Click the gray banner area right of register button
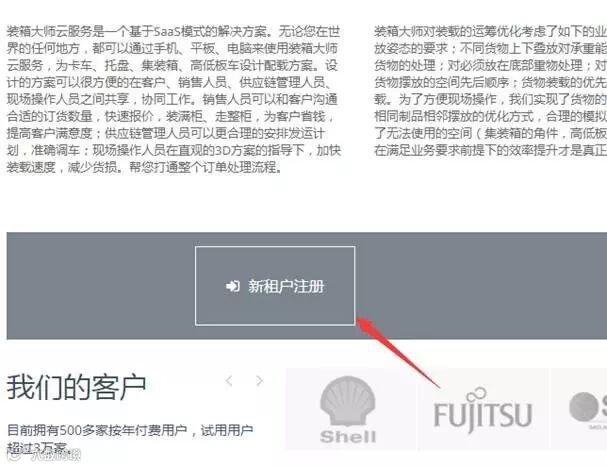Viewport: 607px width, 467px height. (x=481, y=286)
